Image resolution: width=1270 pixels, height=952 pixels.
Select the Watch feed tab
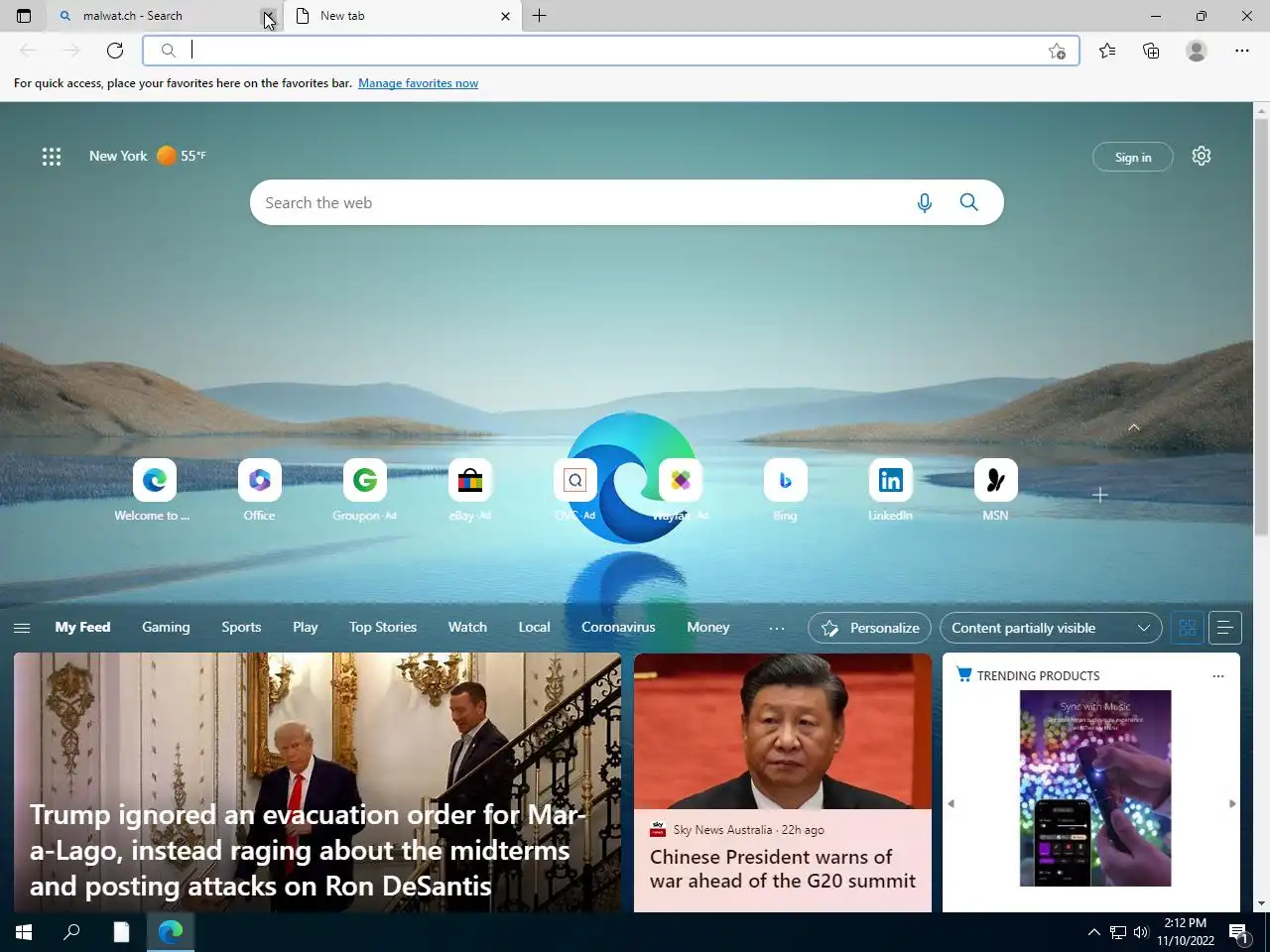click(x=467, y=628)
